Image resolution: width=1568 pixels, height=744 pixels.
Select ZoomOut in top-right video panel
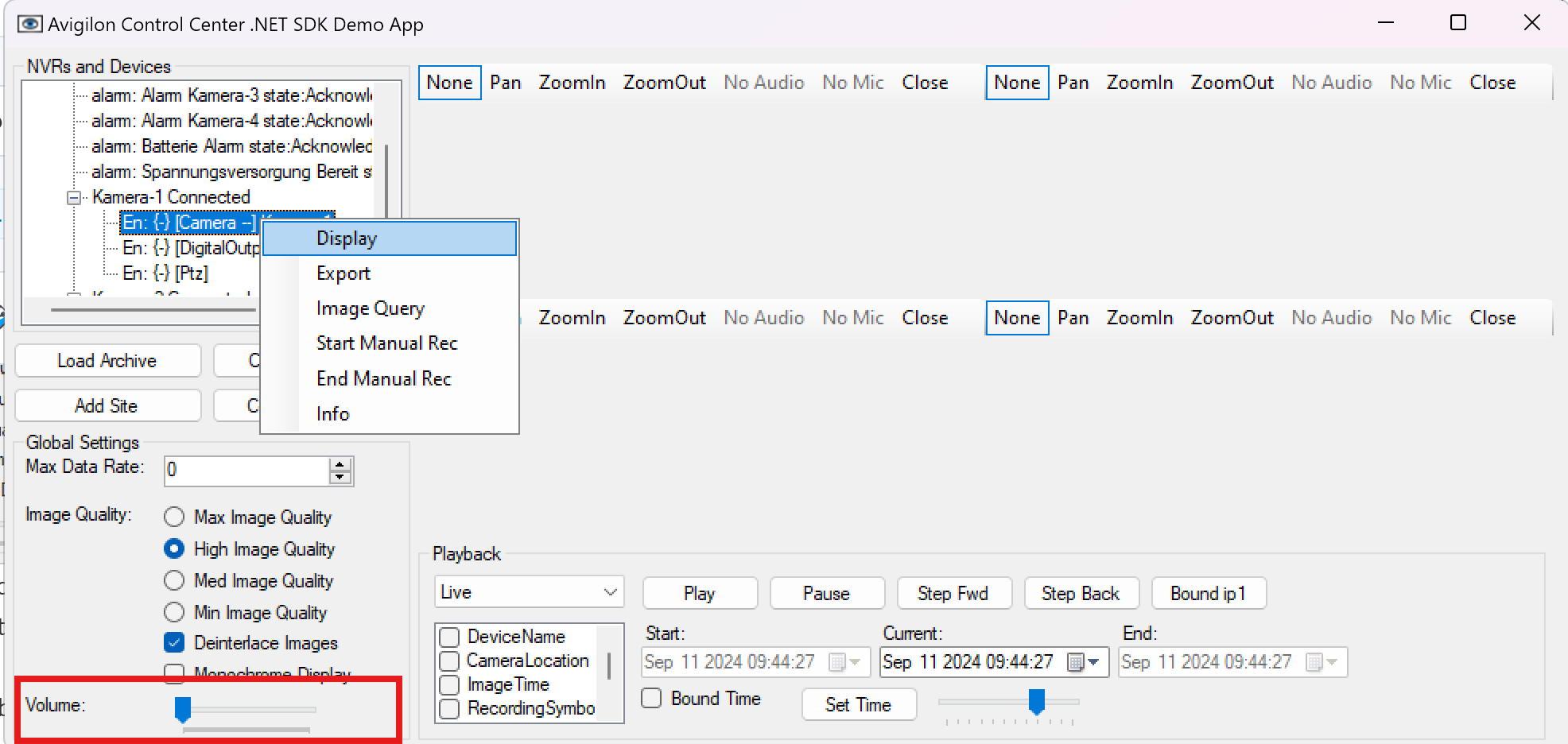click(1232, 83)
